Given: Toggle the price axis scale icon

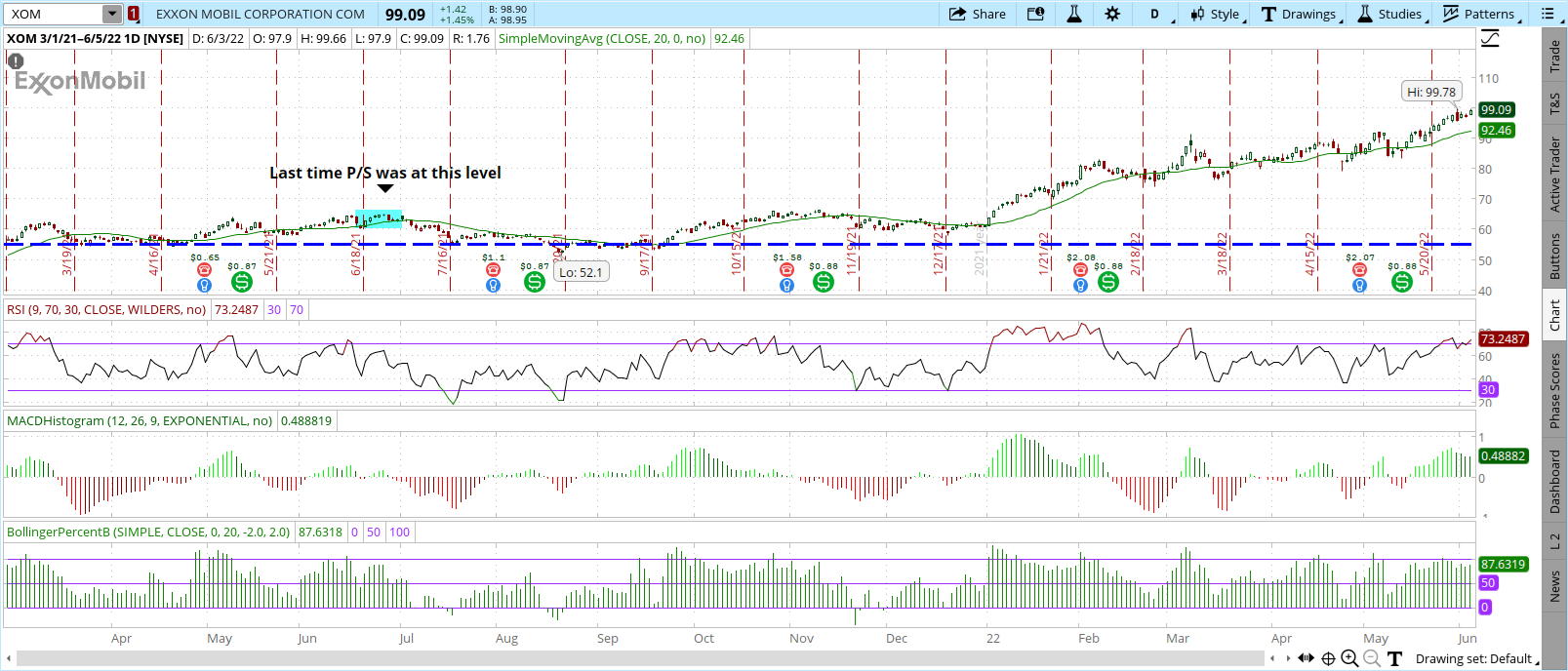Looking at the screenshot, I should (x=1490, y=38).
